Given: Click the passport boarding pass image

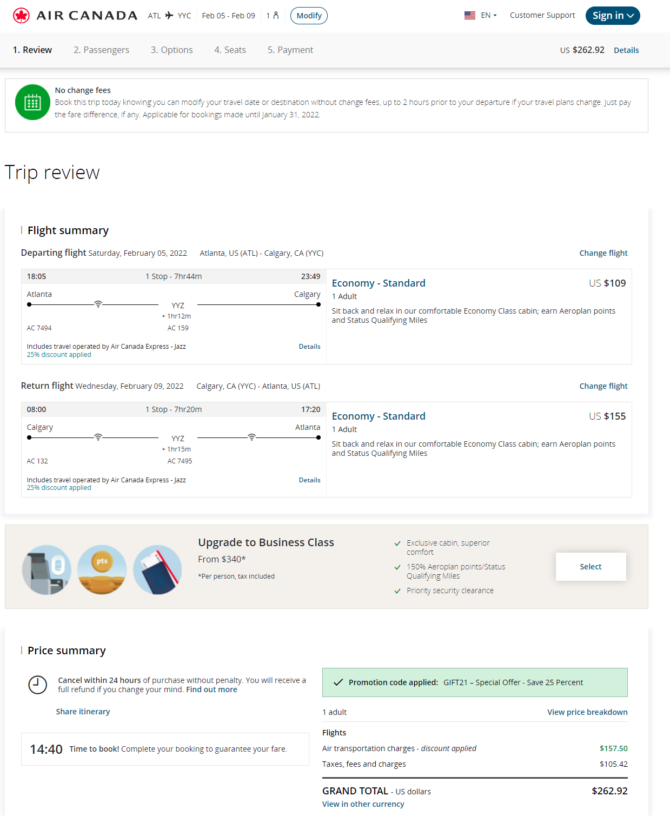Looking at the screenshot, I should tap(157, 570).
